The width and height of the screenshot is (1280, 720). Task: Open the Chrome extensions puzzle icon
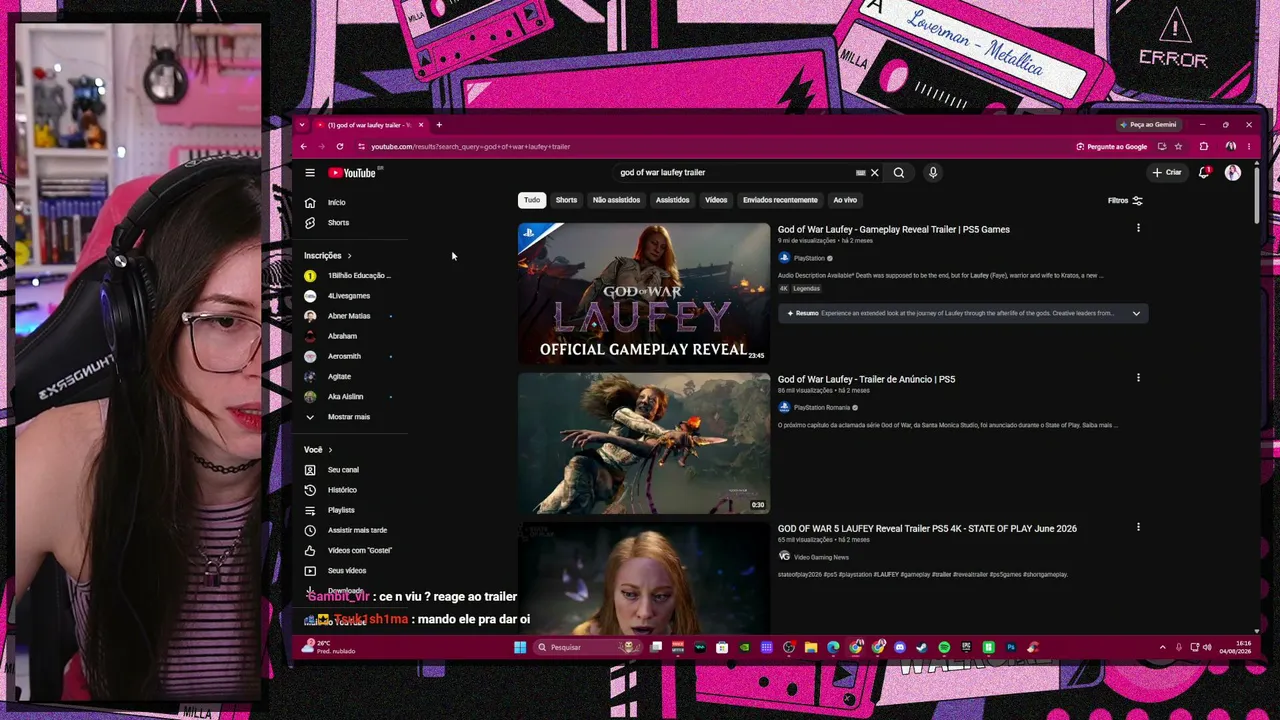tap(1204, 147)
